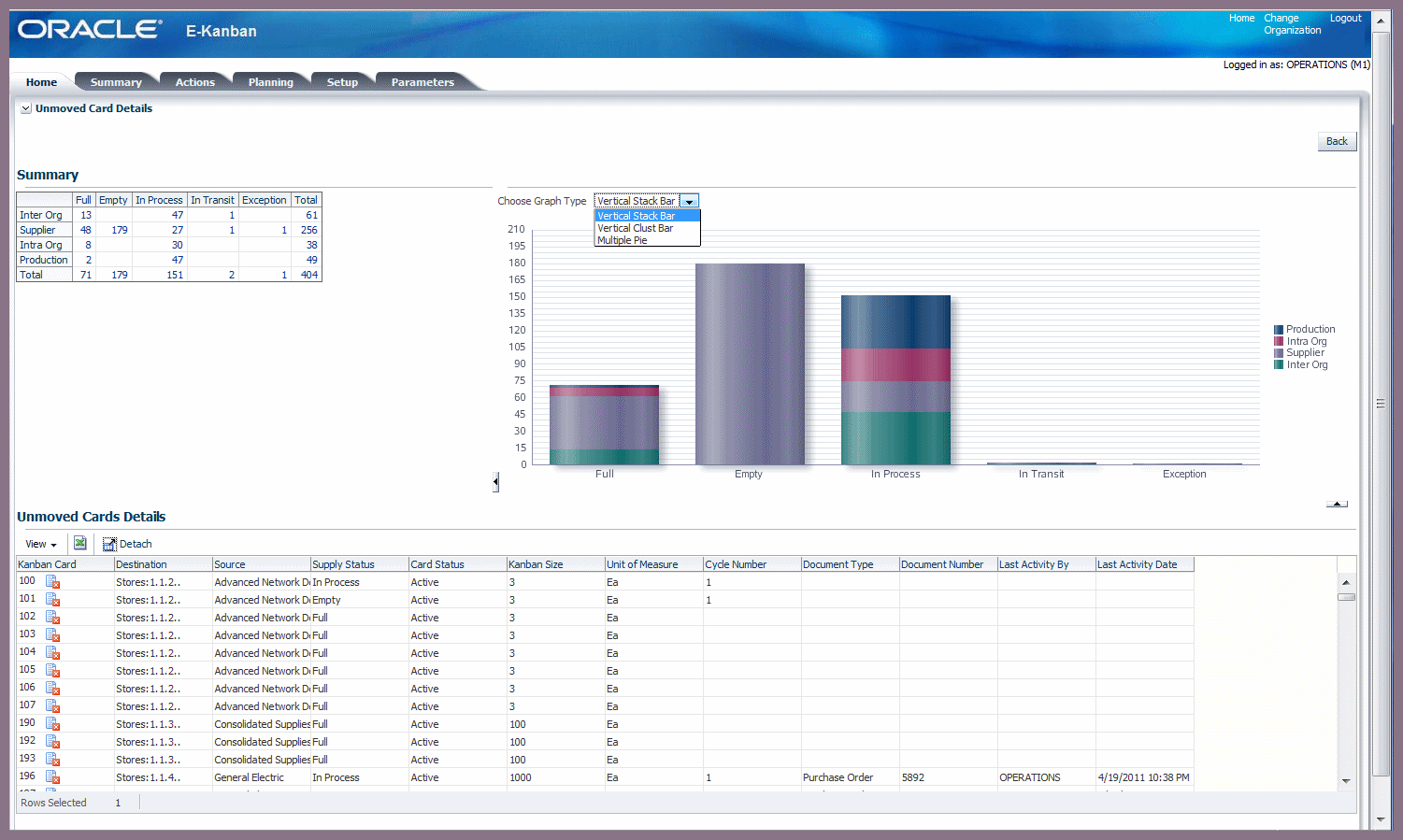The image size is (1403, 840).
Task: Click the Home link in the header
Action: click(1241, 18)
